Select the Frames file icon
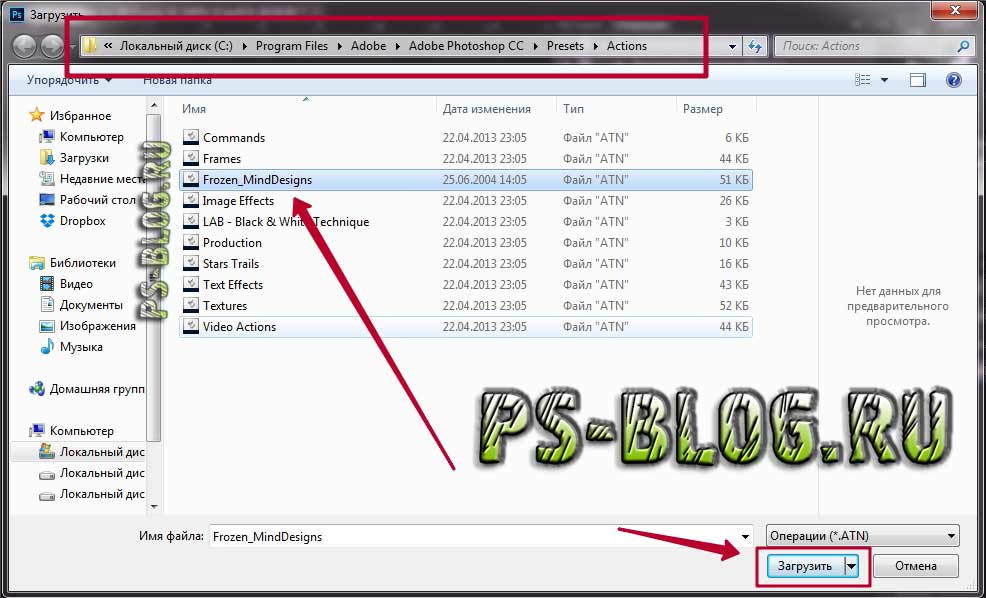This screenshot has width=986, height=598. click(191, 158)
